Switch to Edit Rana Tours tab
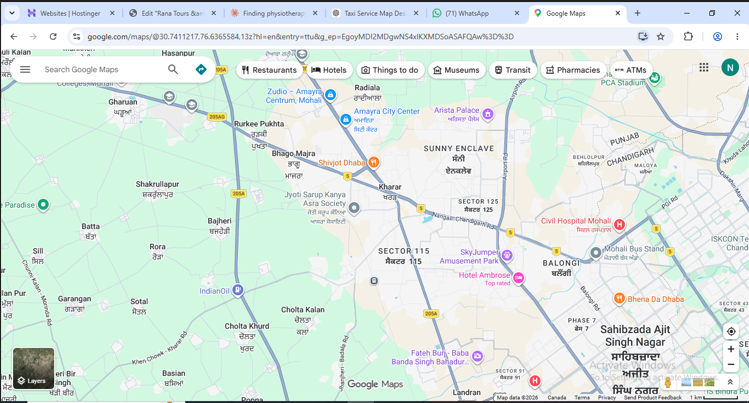 [172, 13]
